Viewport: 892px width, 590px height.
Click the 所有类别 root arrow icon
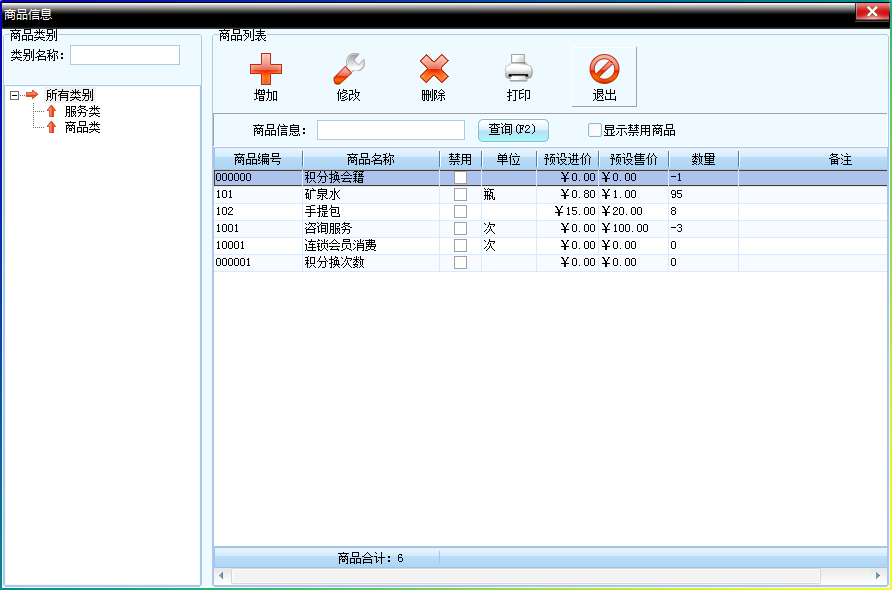point(31,95)
